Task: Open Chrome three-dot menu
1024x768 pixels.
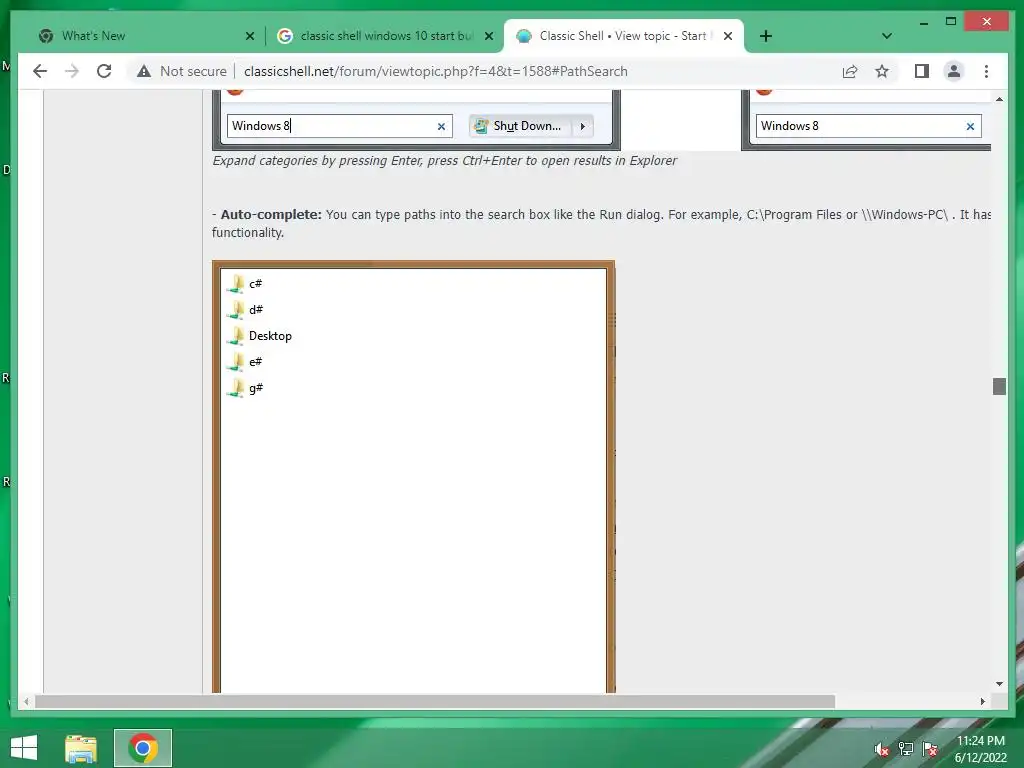Action: point(986,71)
